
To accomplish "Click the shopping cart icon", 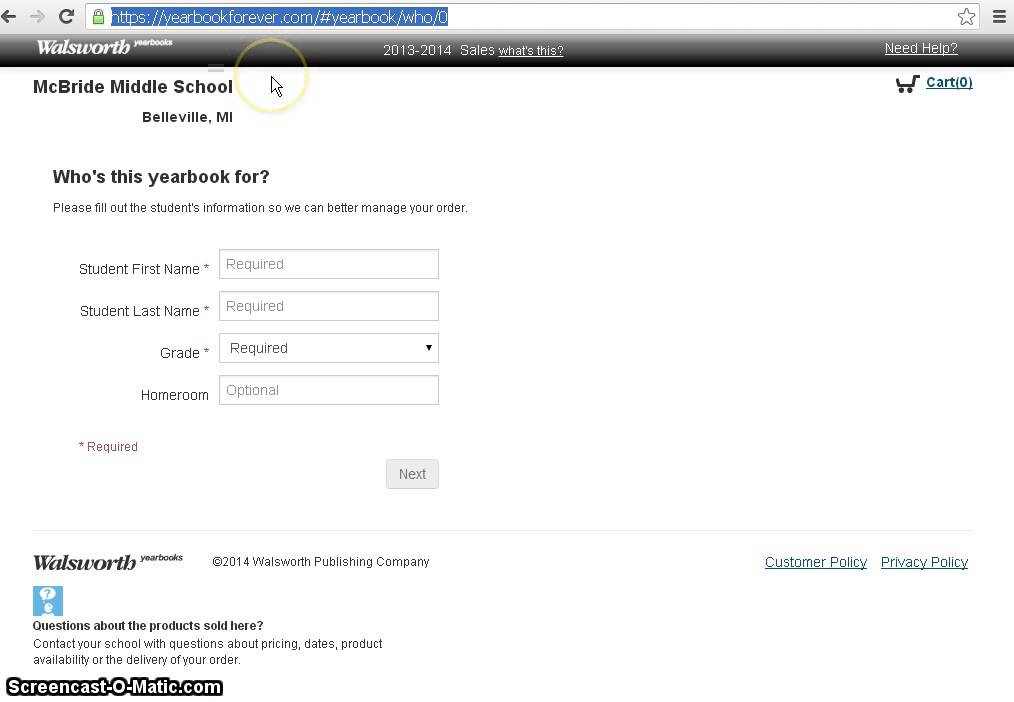I will 907,84.
